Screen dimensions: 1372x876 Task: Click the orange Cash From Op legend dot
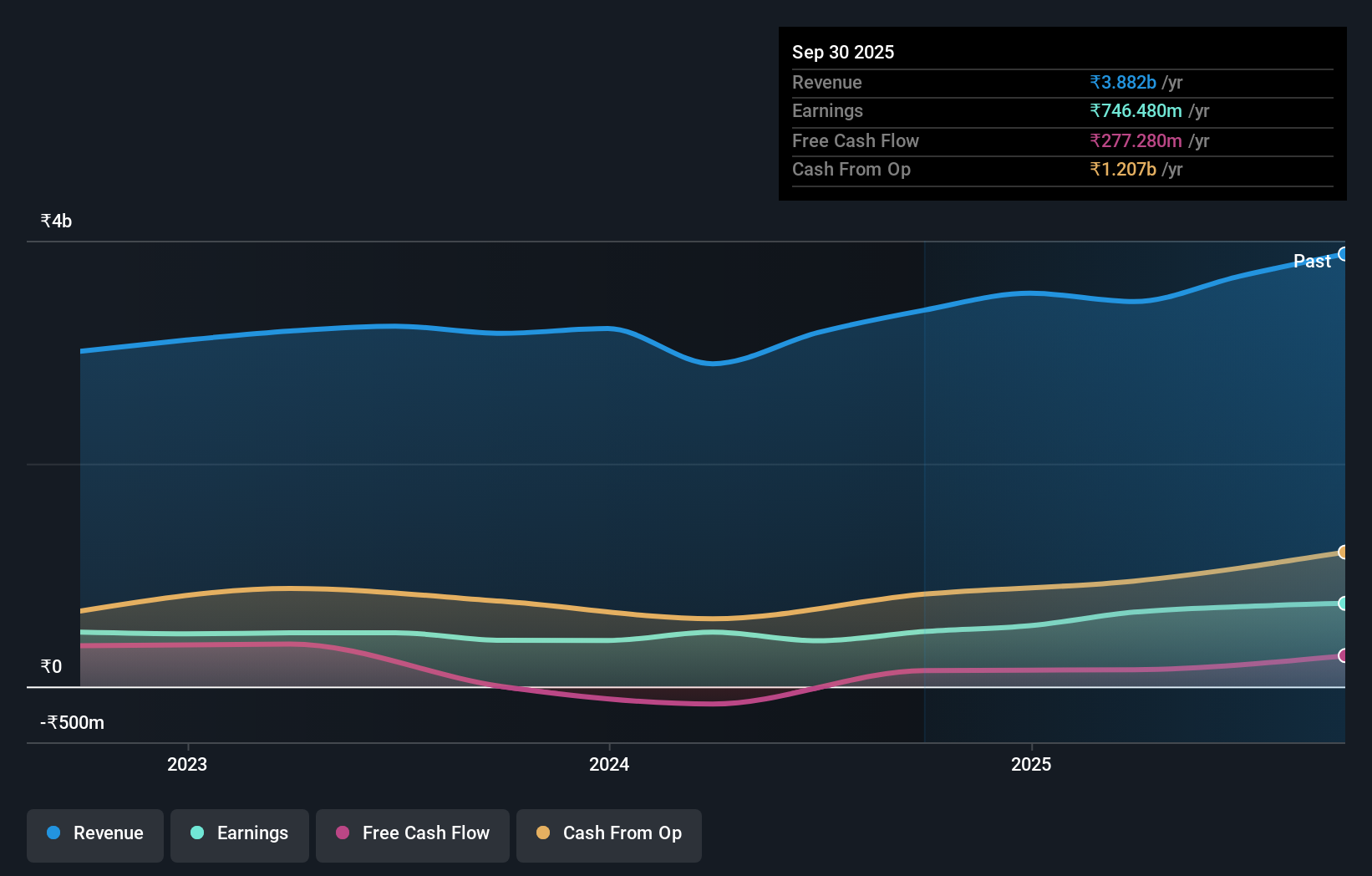pyautogui.click(x=543, y=833)
